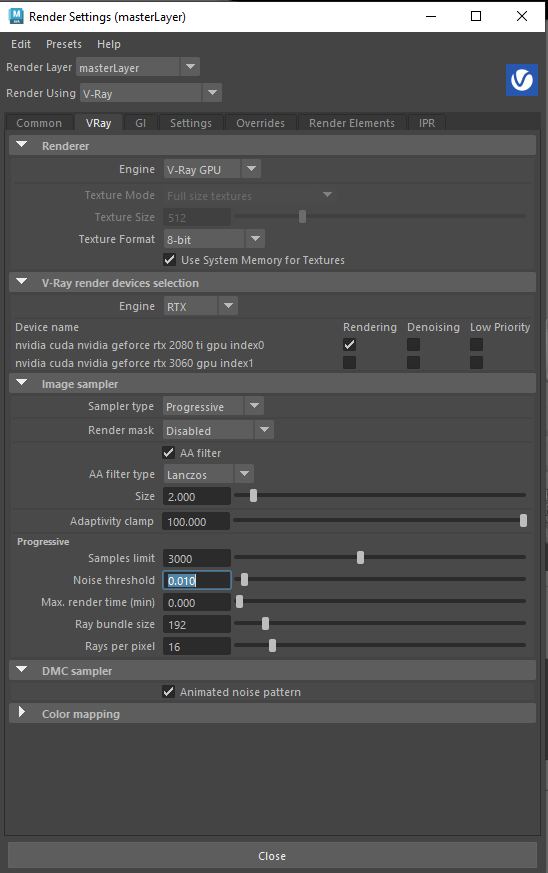Enable Low Priority for RTX 3060
The image size is (548, 873).
click(x=476, y=363)
